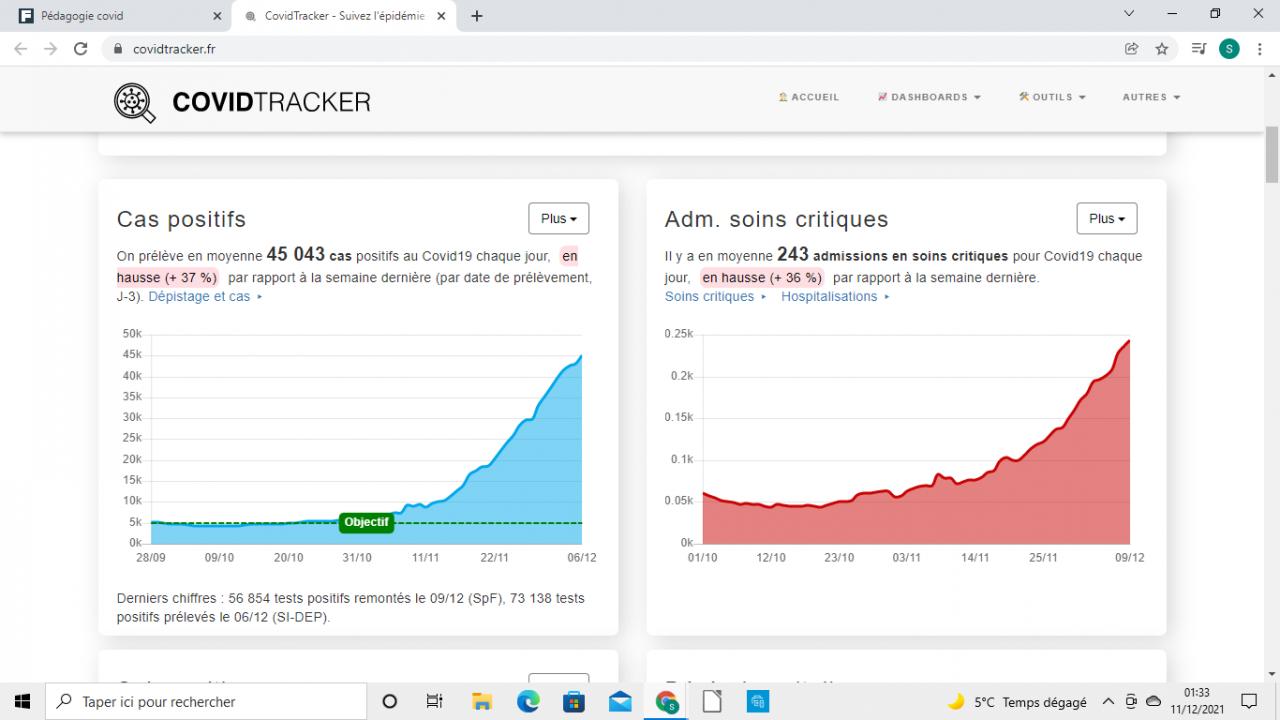Close the CovidTracker tab
Viewport: 1280px width, 720px height.
(x=441, y=16)
